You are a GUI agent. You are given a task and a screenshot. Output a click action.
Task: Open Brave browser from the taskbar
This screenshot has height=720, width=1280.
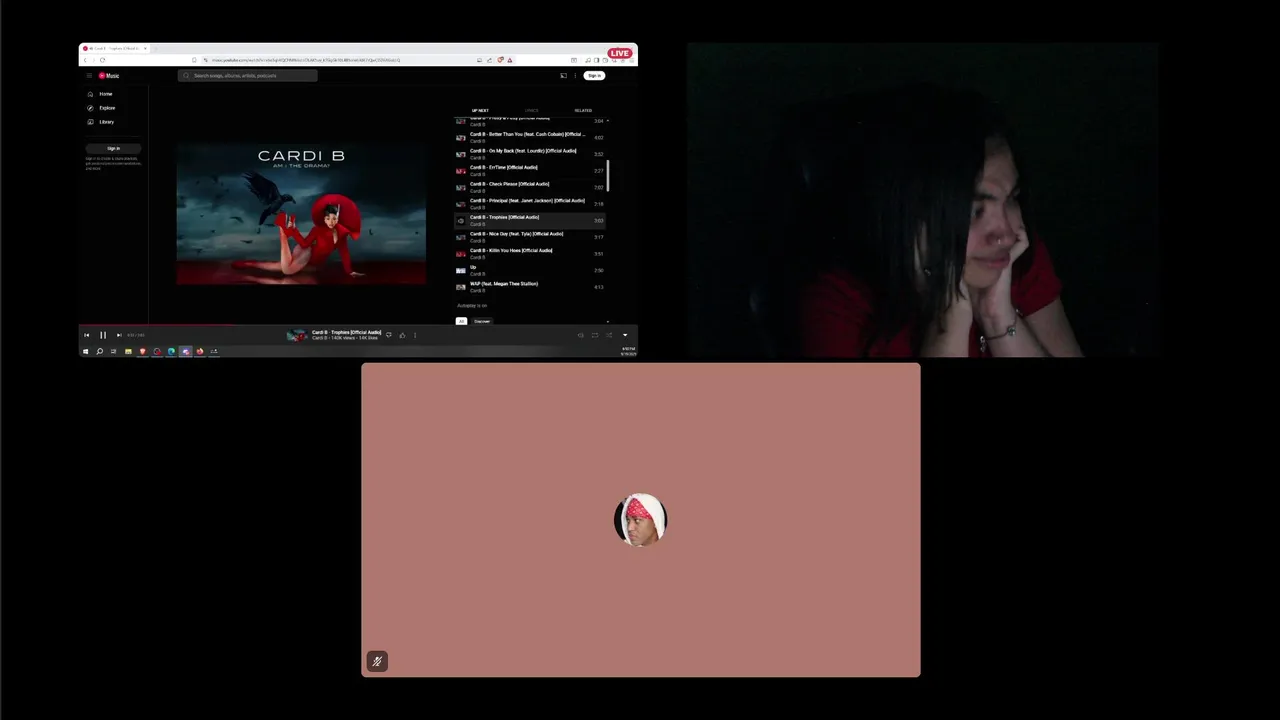[x=142, y=351]
